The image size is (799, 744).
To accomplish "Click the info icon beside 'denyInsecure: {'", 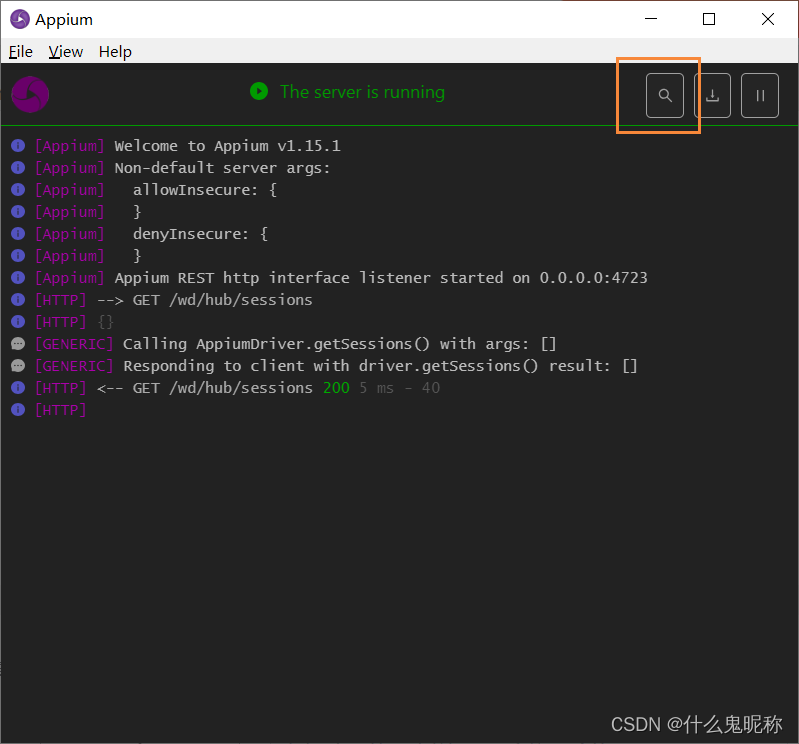I will [18, 233].
